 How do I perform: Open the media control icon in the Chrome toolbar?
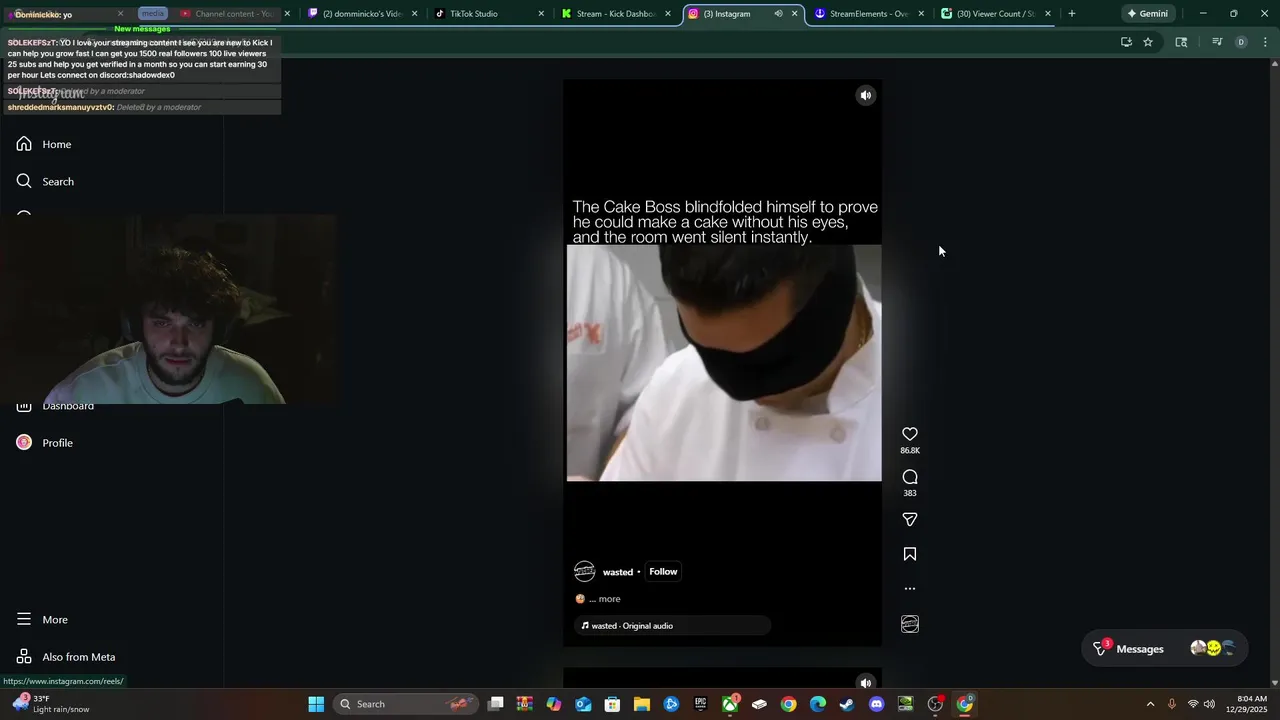click(1217, 42)
